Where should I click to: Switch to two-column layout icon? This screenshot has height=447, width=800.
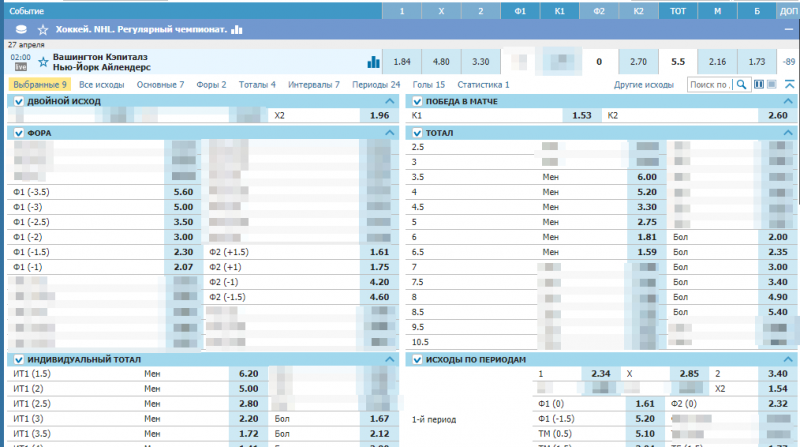pyautogui.click(x=759, y=85)
